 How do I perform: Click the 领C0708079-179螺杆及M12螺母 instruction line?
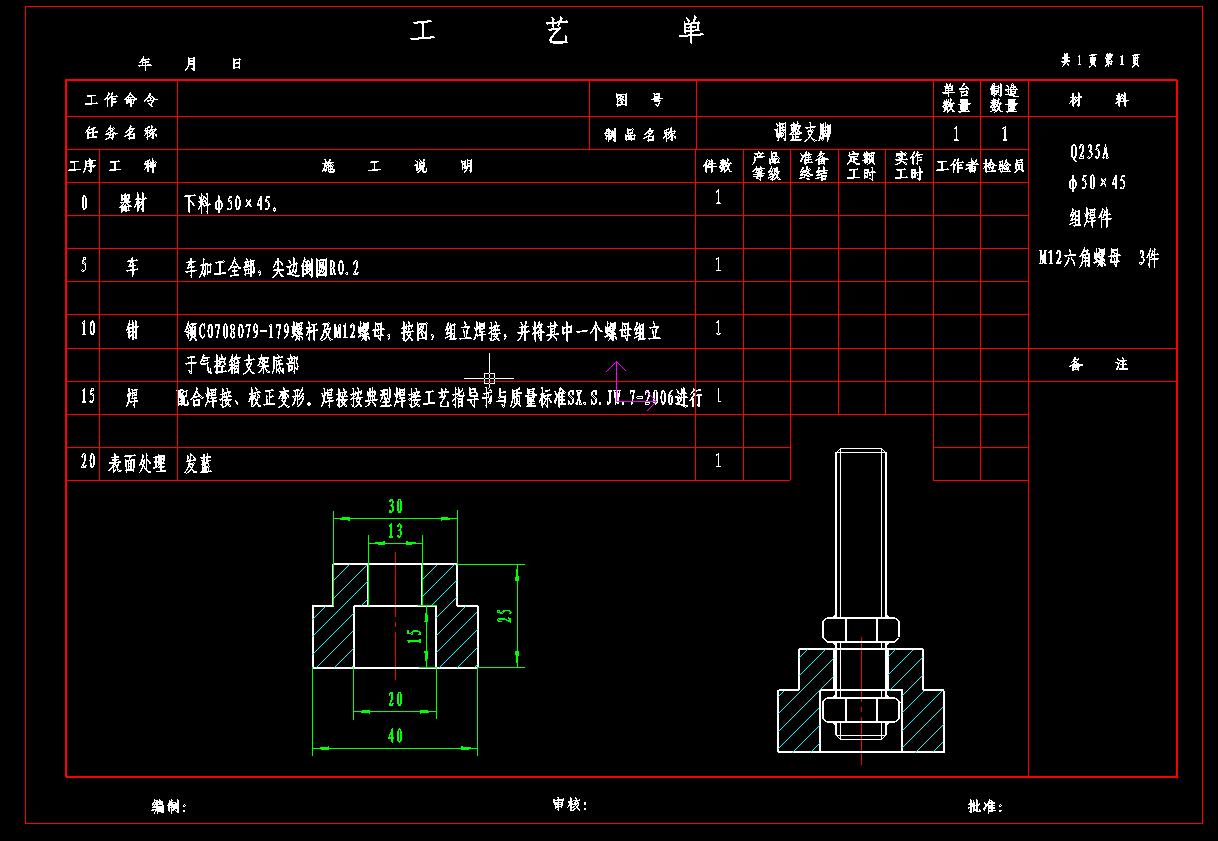[x=423, y=331]
